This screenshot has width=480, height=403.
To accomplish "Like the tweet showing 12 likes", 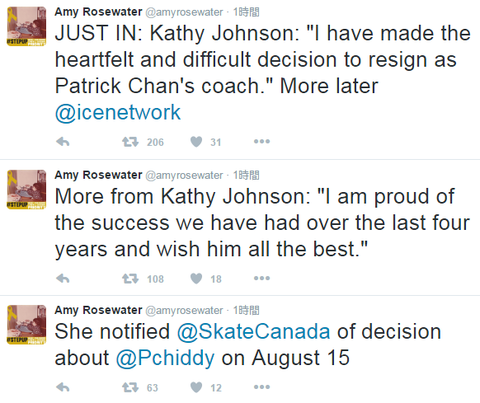I will (196, 387).
